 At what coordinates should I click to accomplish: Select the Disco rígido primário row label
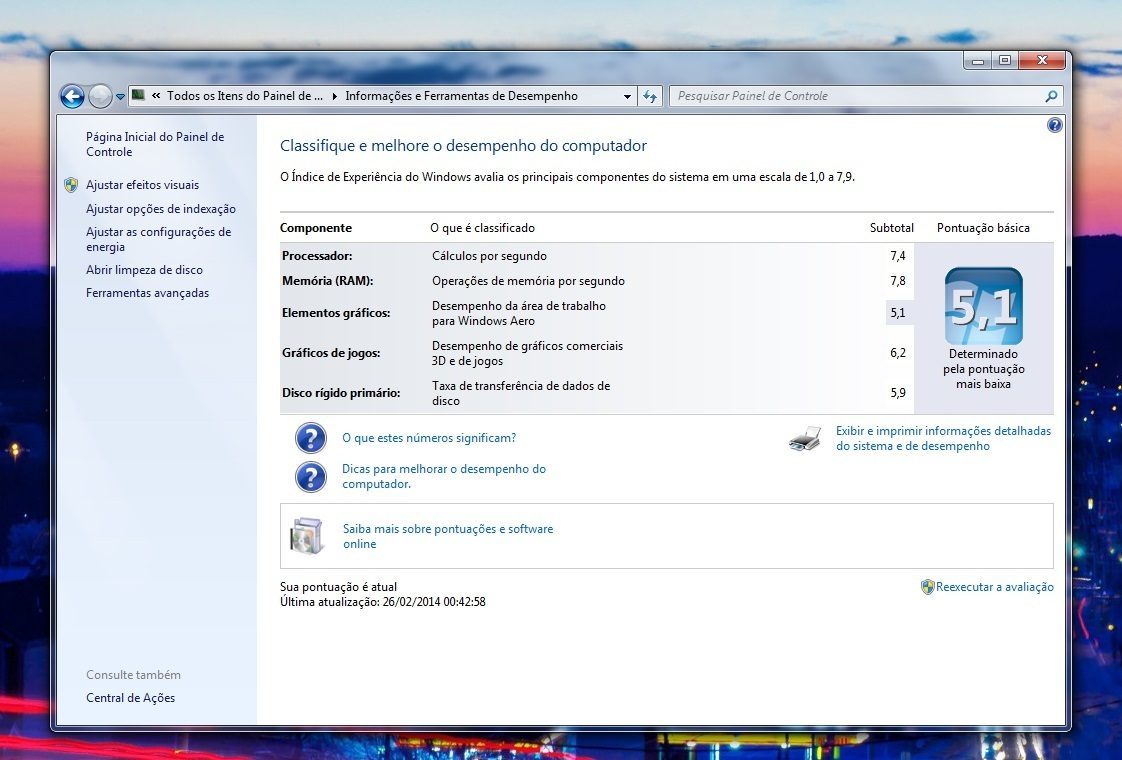click(341, 393)
